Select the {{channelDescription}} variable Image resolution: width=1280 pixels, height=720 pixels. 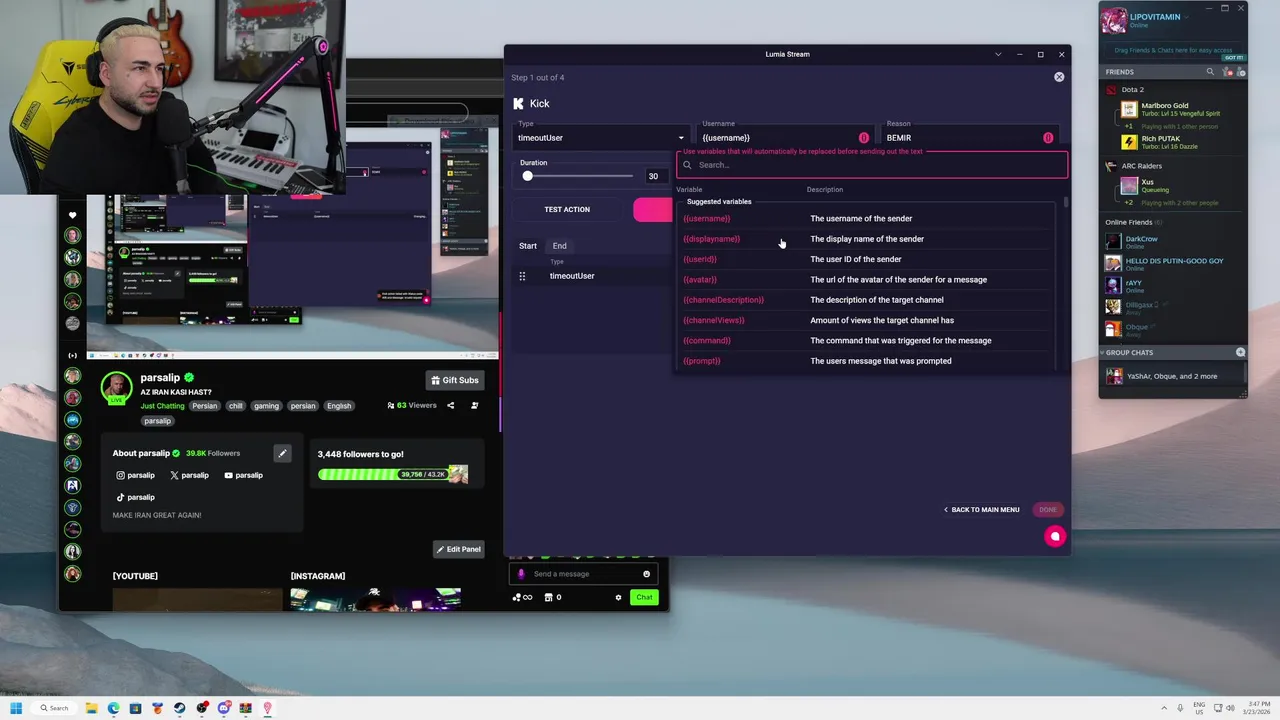click(x=724, y=300)
